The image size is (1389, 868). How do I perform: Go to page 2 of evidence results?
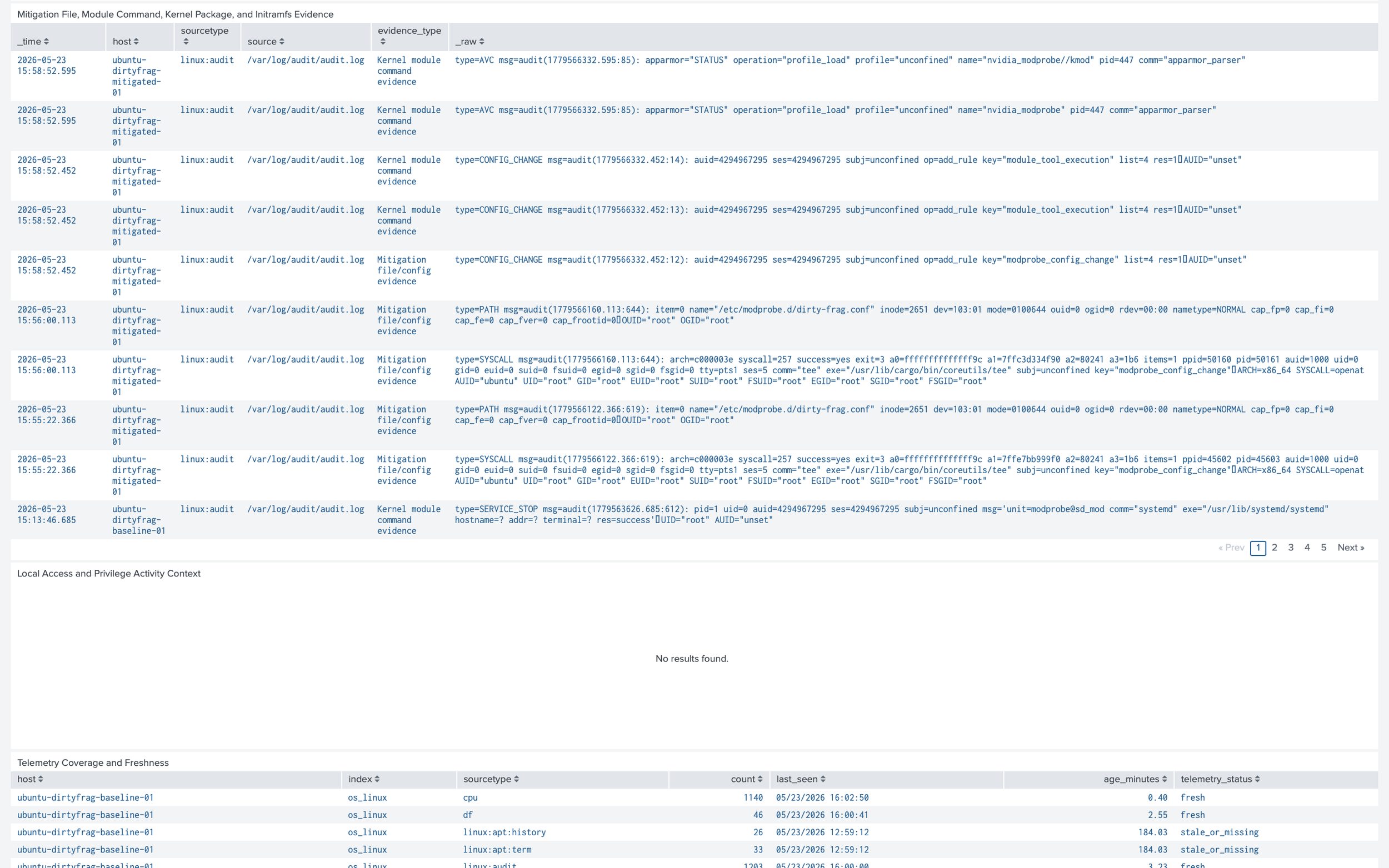1274,548
